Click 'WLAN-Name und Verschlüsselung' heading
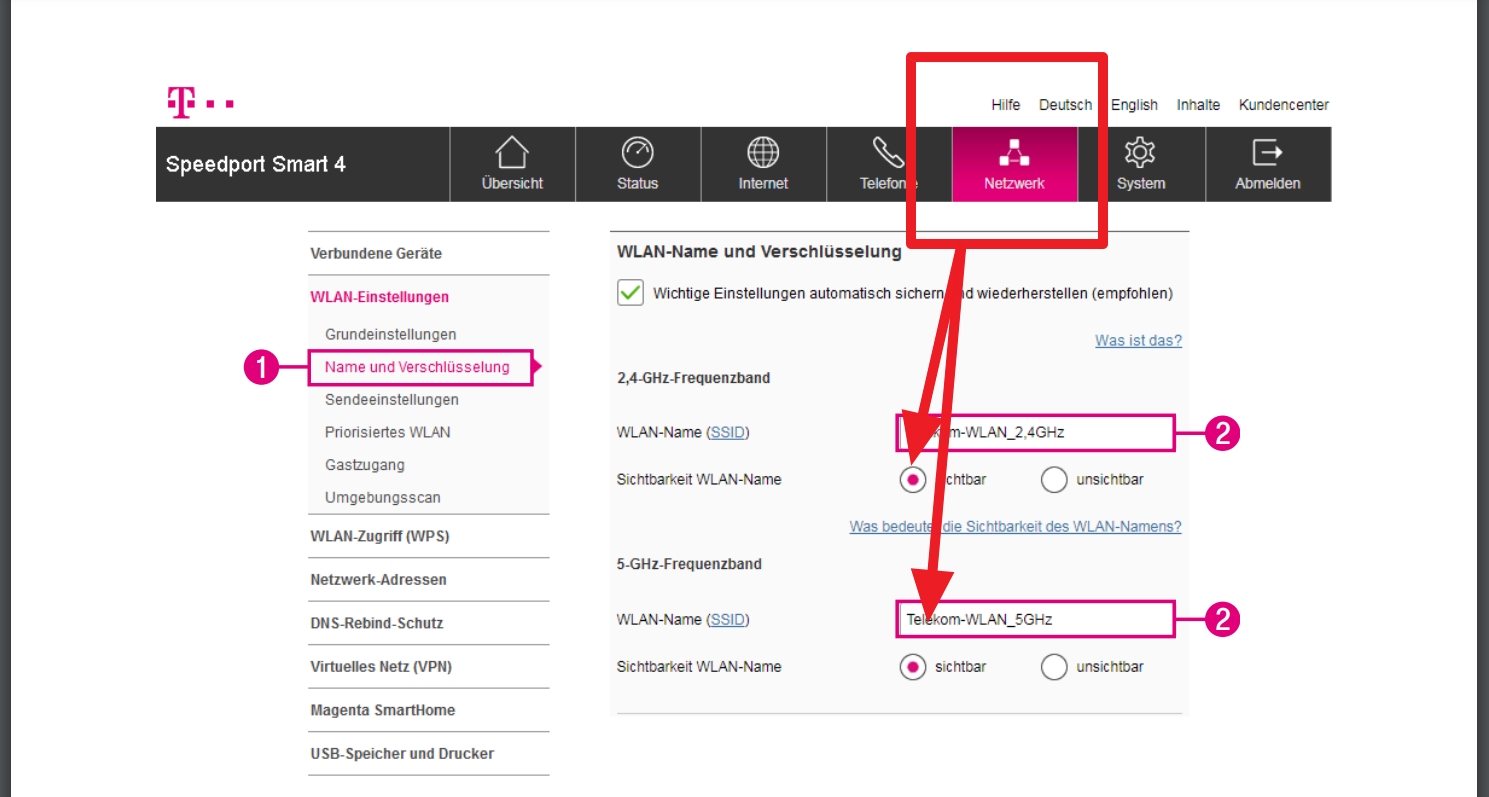Screen dimensions: 1489x797 click(x=759, y=253)
